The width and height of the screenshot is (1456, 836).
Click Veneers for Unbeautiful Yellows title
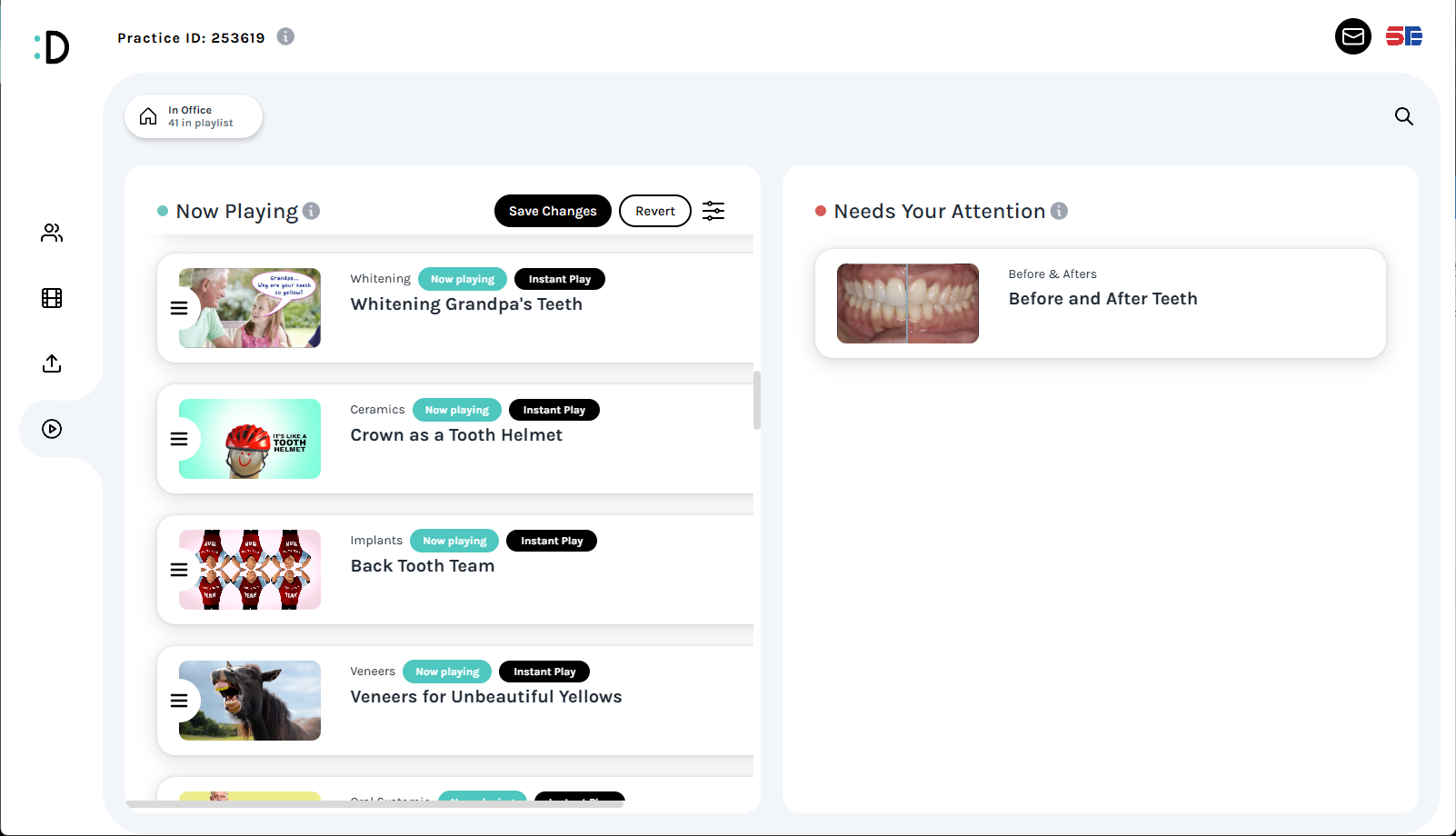(x=486, y=697)
